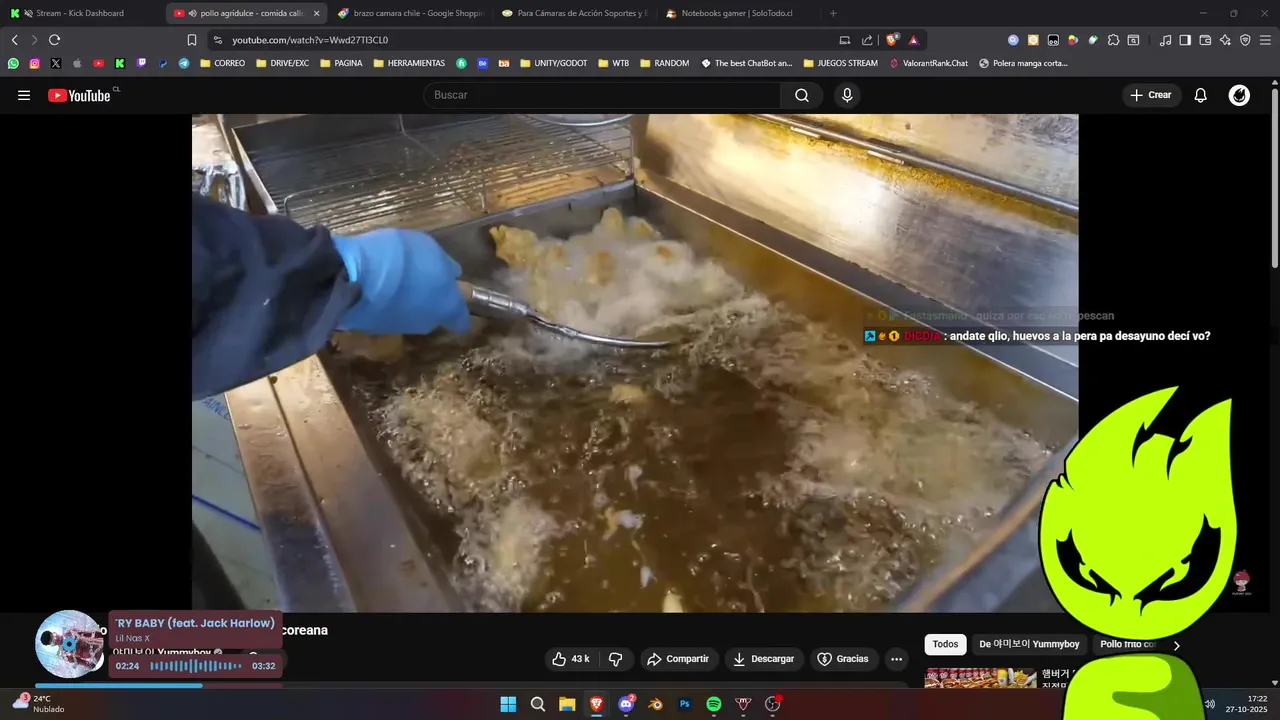Open Windows Start menu

508,704
